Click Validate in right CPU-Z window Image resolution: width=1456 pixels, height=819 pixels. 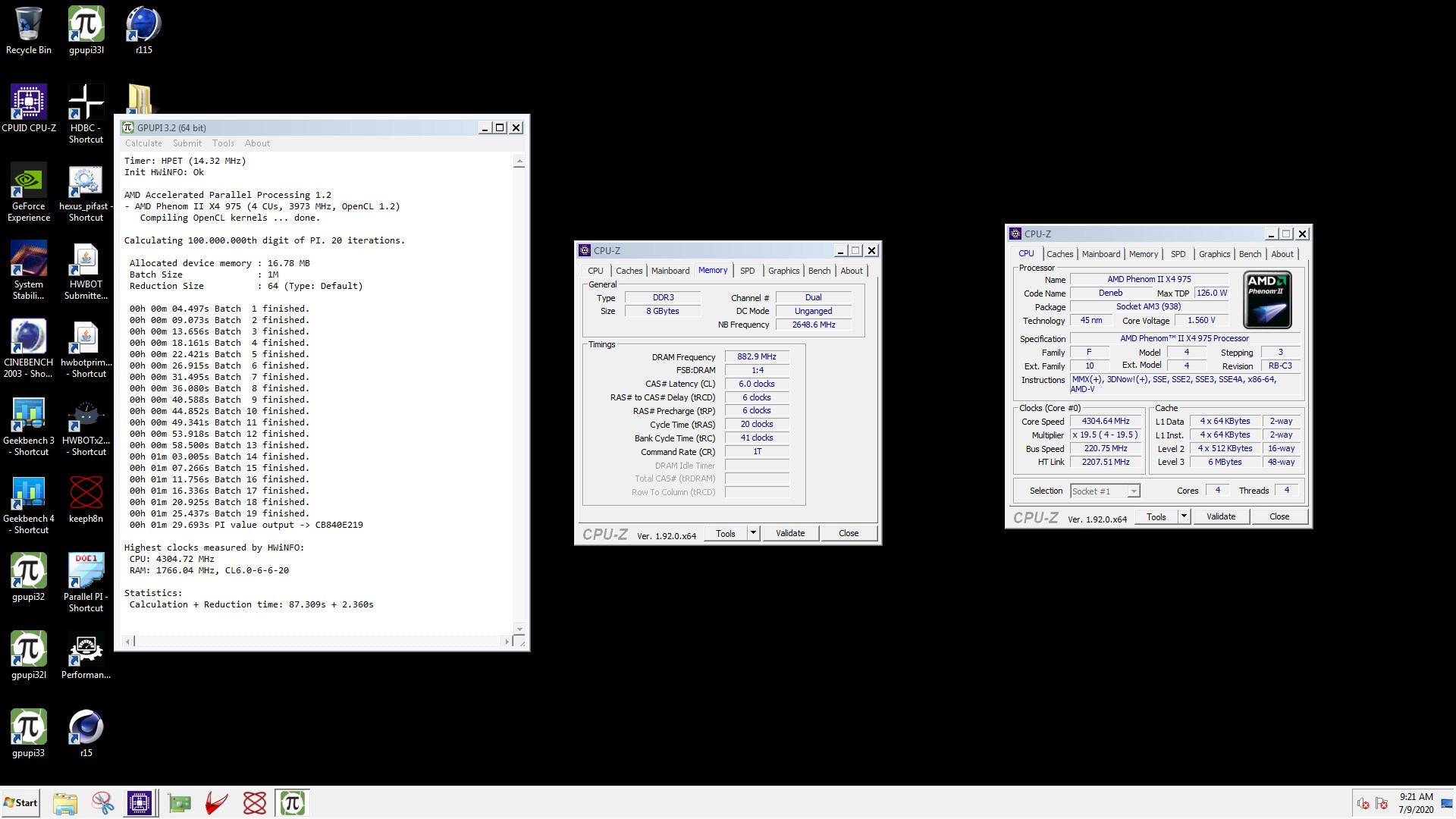tap(1221, 516)
